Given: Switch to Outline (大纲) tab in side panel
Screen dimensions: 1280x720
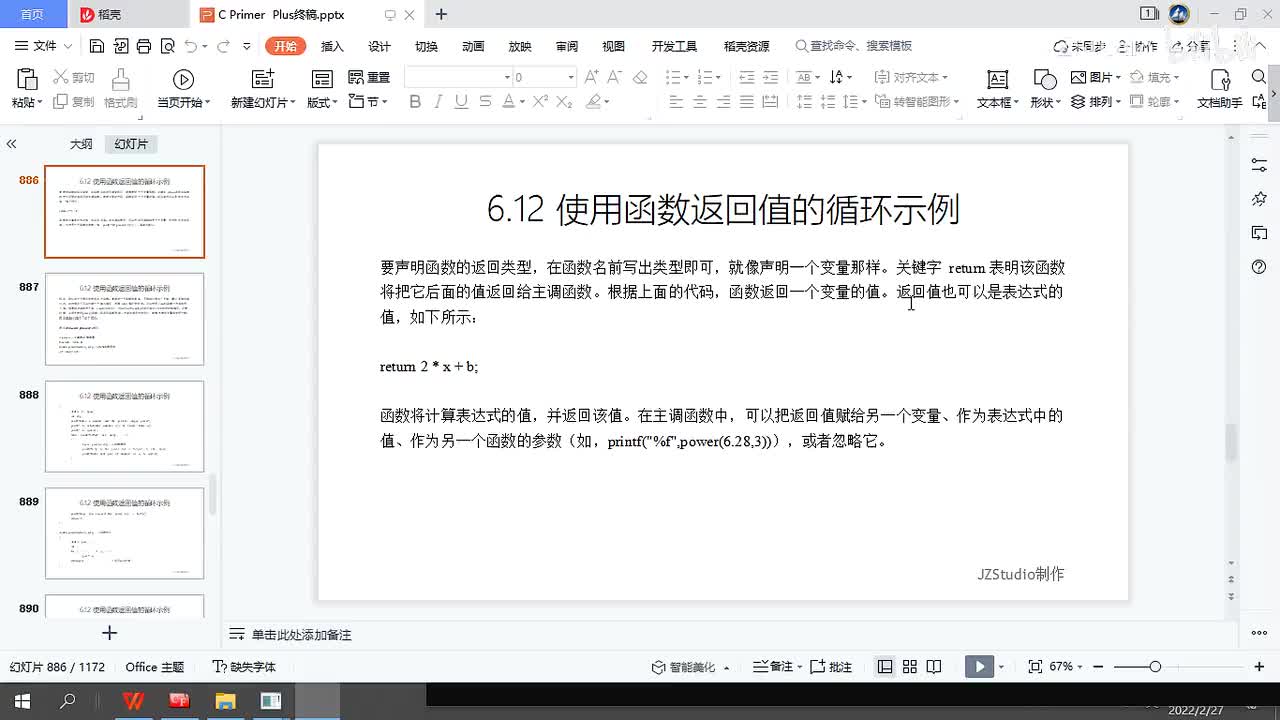Looking at the screenshot, I should coord(81,144).
